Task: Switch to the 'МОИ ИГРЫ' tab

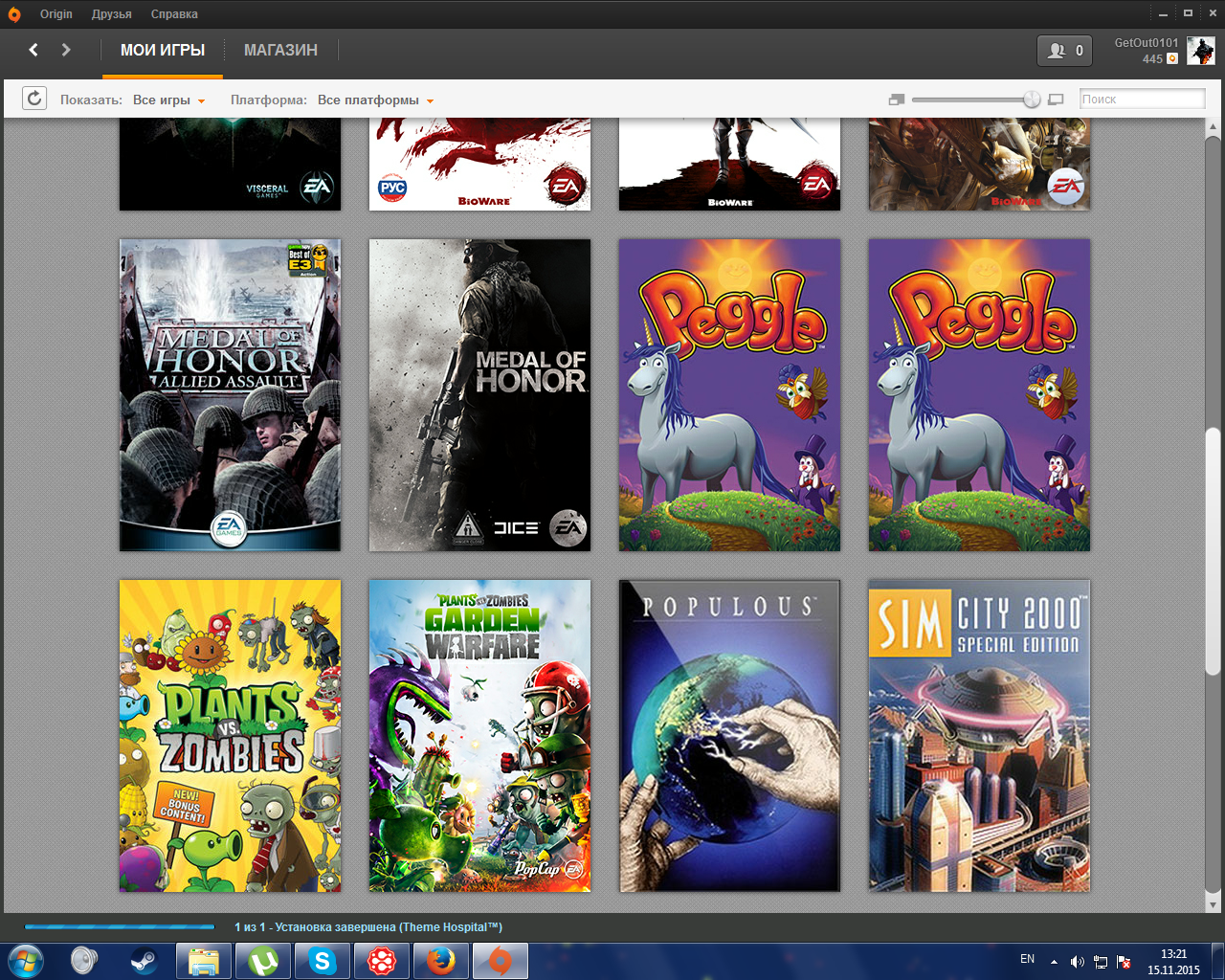Action: pos(163,50)
